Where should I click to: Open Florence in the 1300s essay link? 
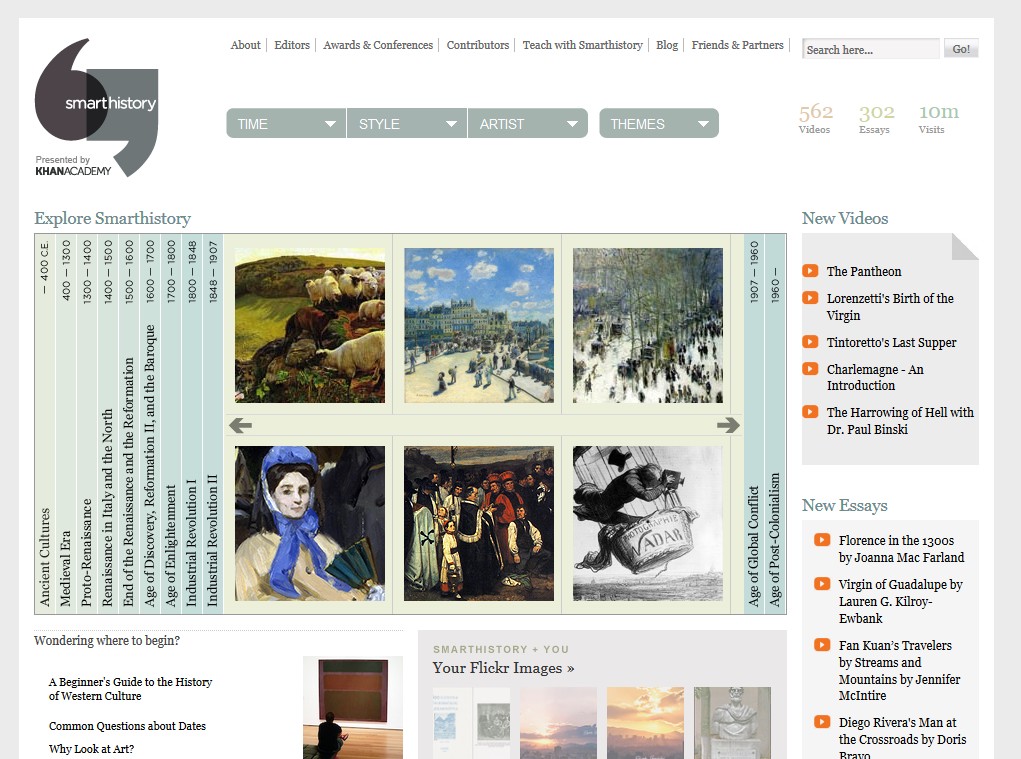901,549
